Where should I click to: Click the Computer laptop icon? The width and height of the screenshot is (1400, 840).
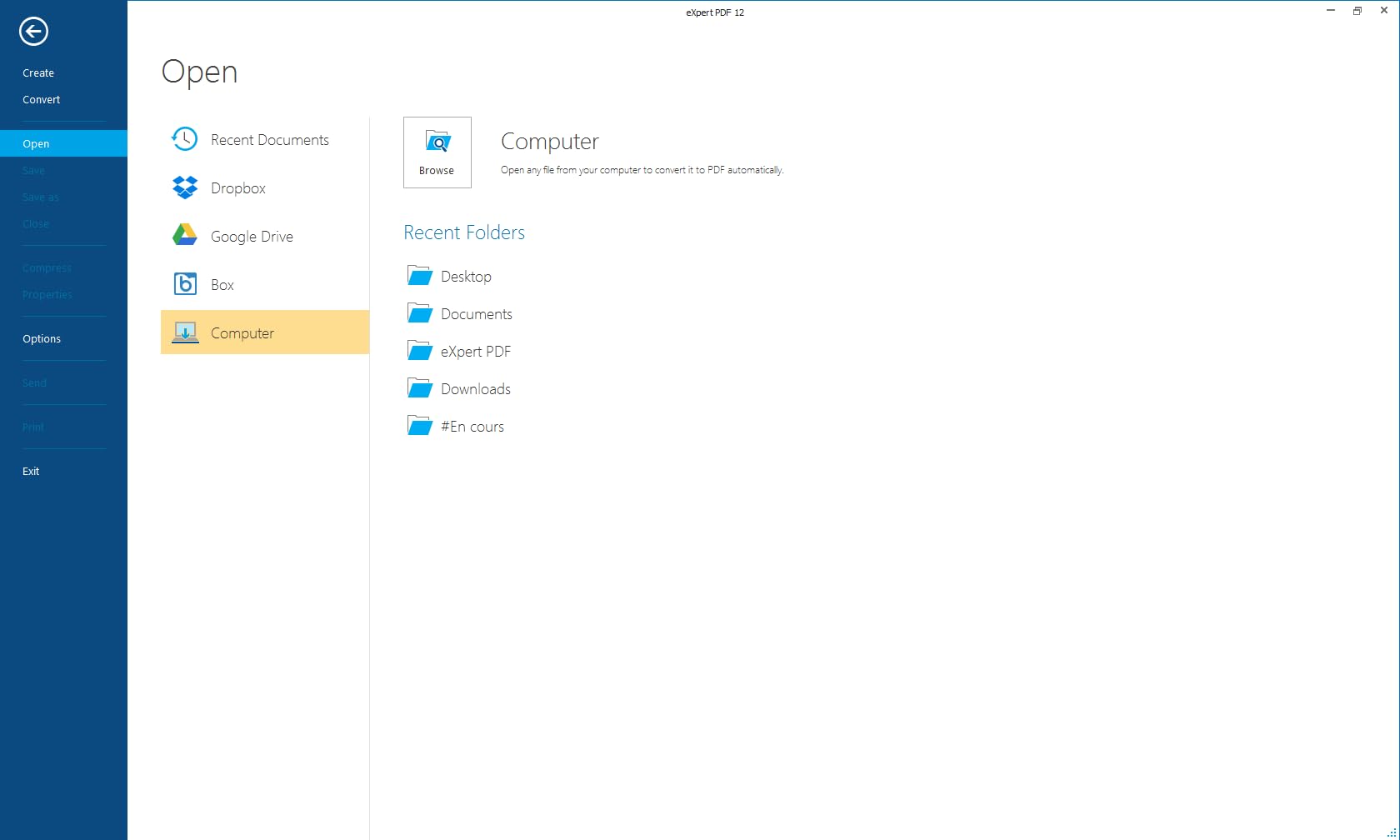coord(184,332)
